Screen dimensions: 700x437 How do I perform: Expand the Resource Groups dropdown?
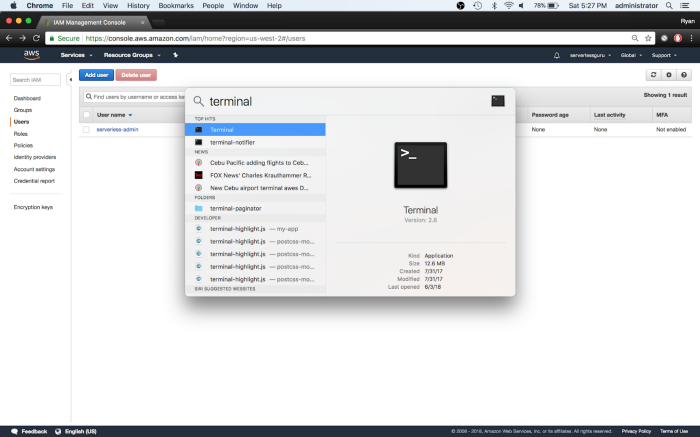(x=132, y=55)
